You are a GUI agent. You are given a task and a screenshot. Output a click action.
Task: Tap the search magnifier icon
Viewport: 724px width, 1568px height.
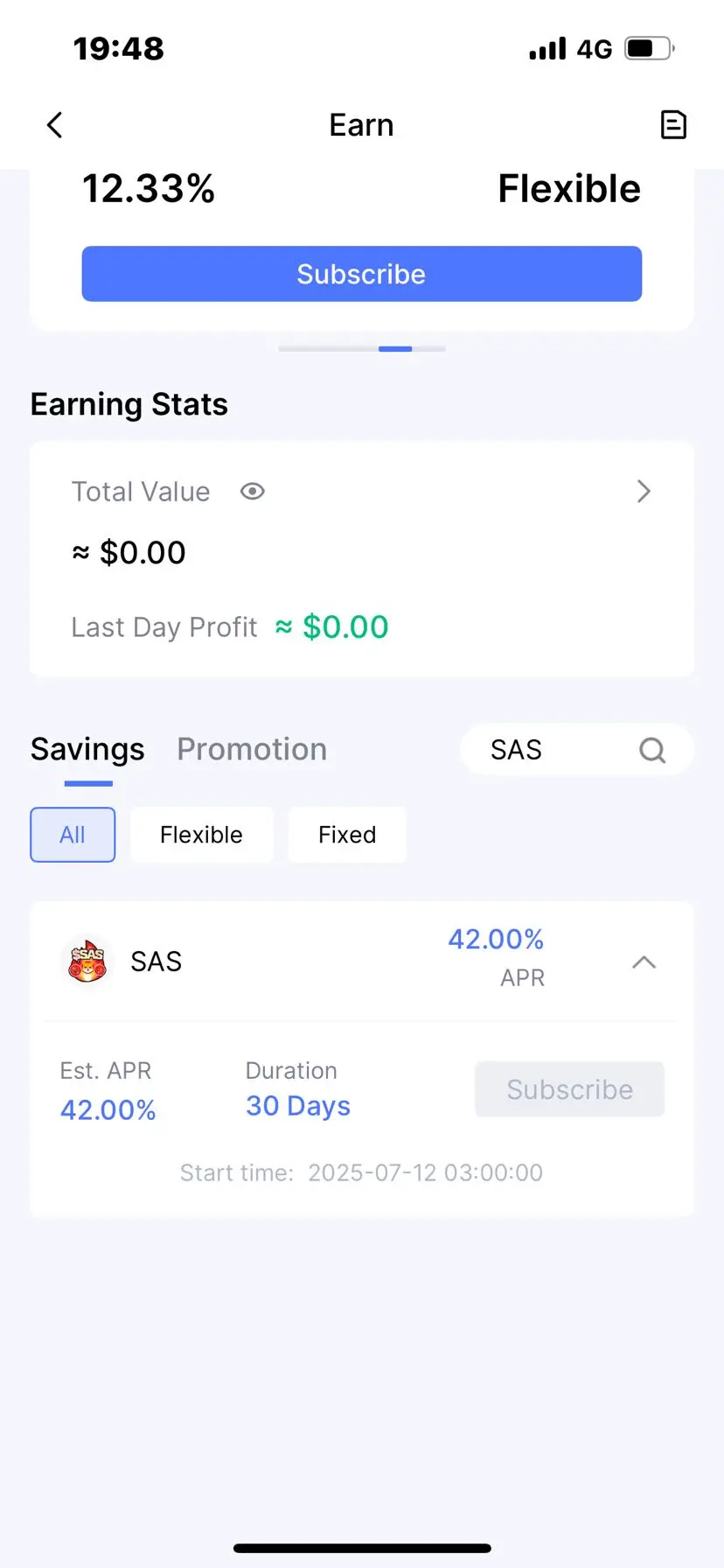[x=652, y=750]
